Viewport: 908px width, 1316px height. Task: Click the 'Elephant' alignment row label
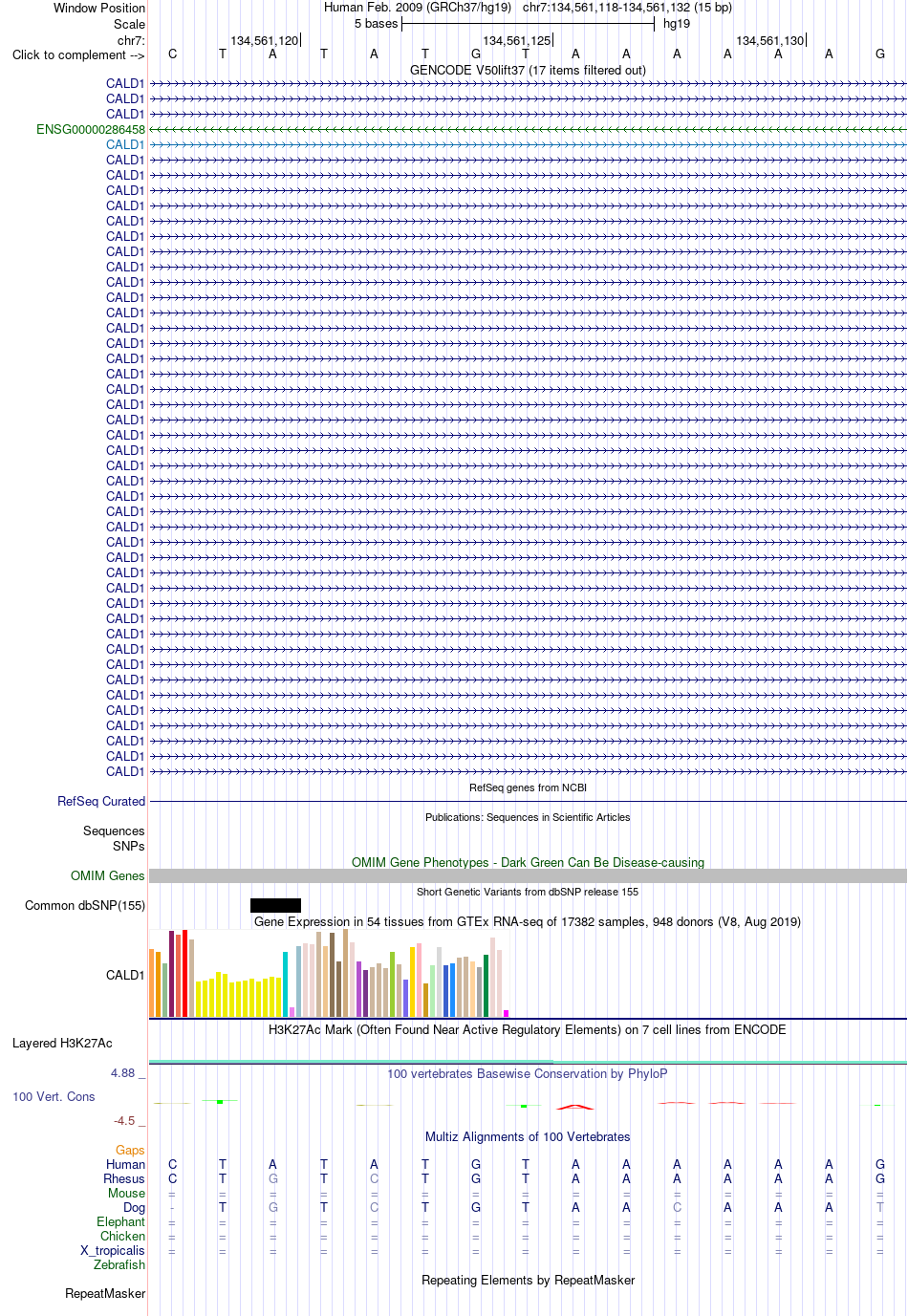pos(120,1221)
